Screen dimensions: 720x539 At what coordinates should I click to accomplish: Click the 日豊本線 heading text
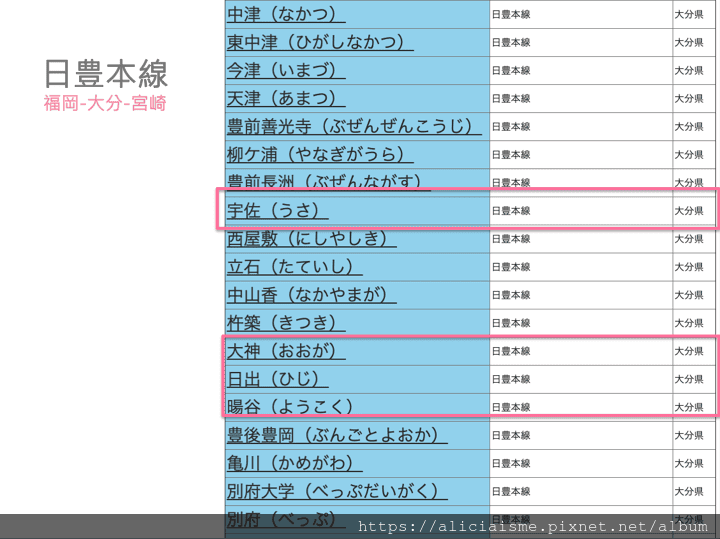pyautogui.click(x=106, y=73)
